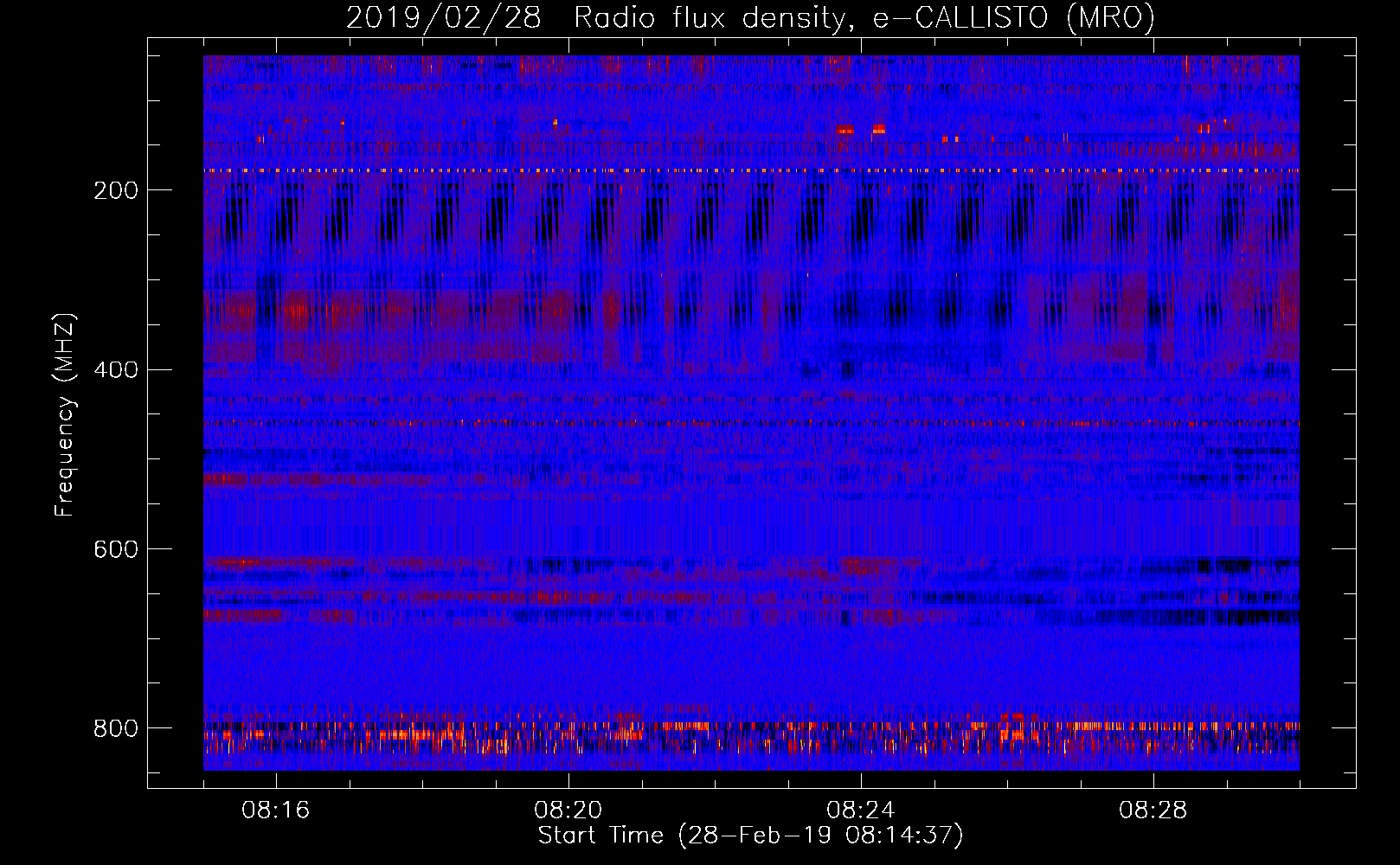
Task: Click the 'Start Time (28-Feb-19 08:14:37)' axis label
Action: pyautogui.click(x=750, y=836)
